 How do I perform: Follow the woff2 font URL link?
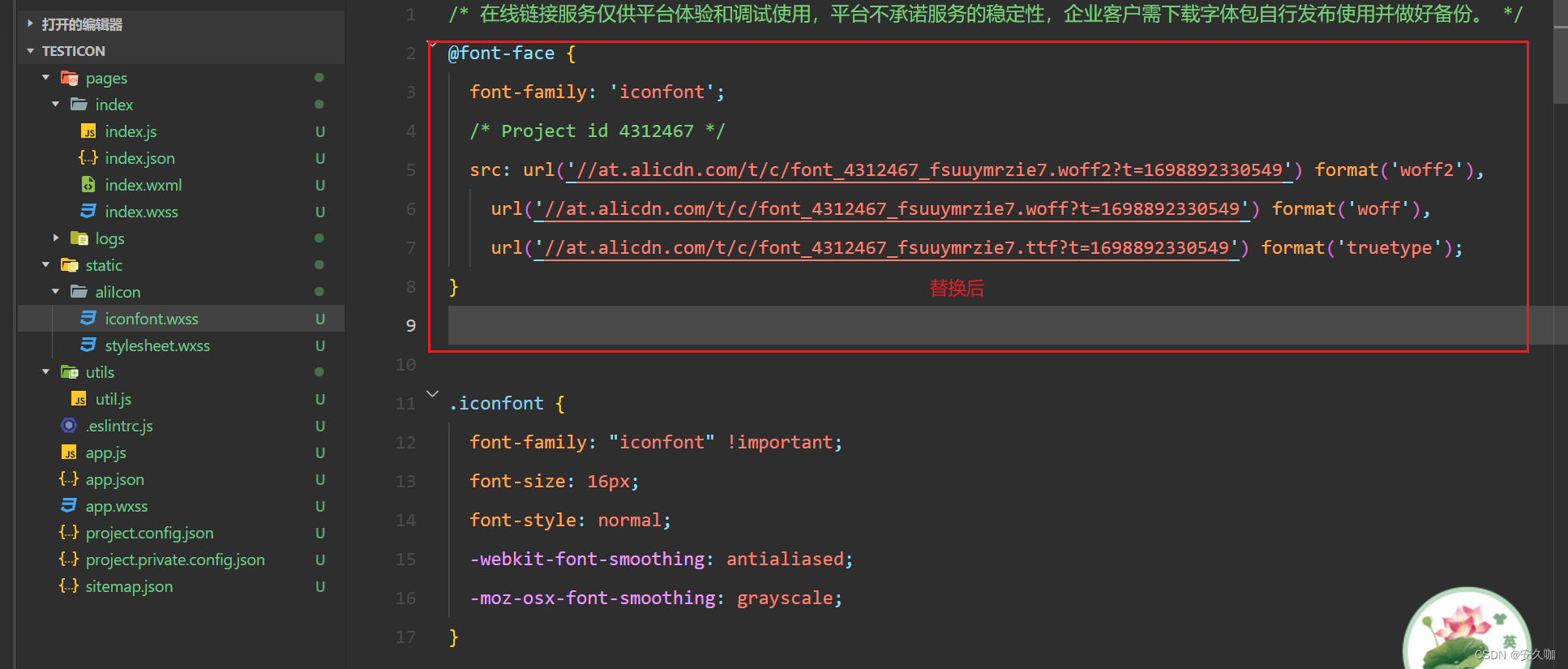click(929, 170)
